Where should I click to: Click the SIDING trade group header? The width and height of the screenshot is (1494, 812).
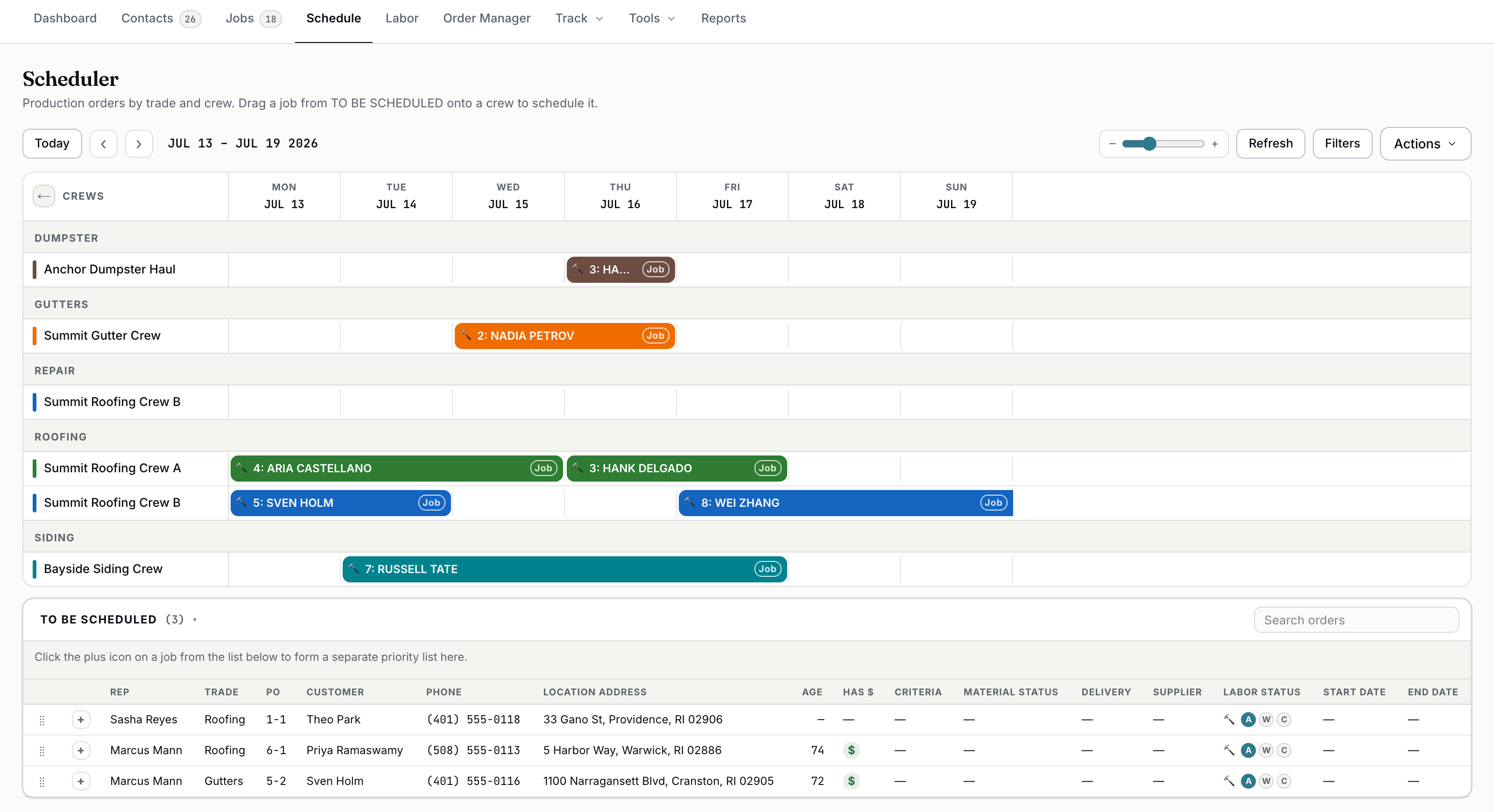tap(54, 537)
